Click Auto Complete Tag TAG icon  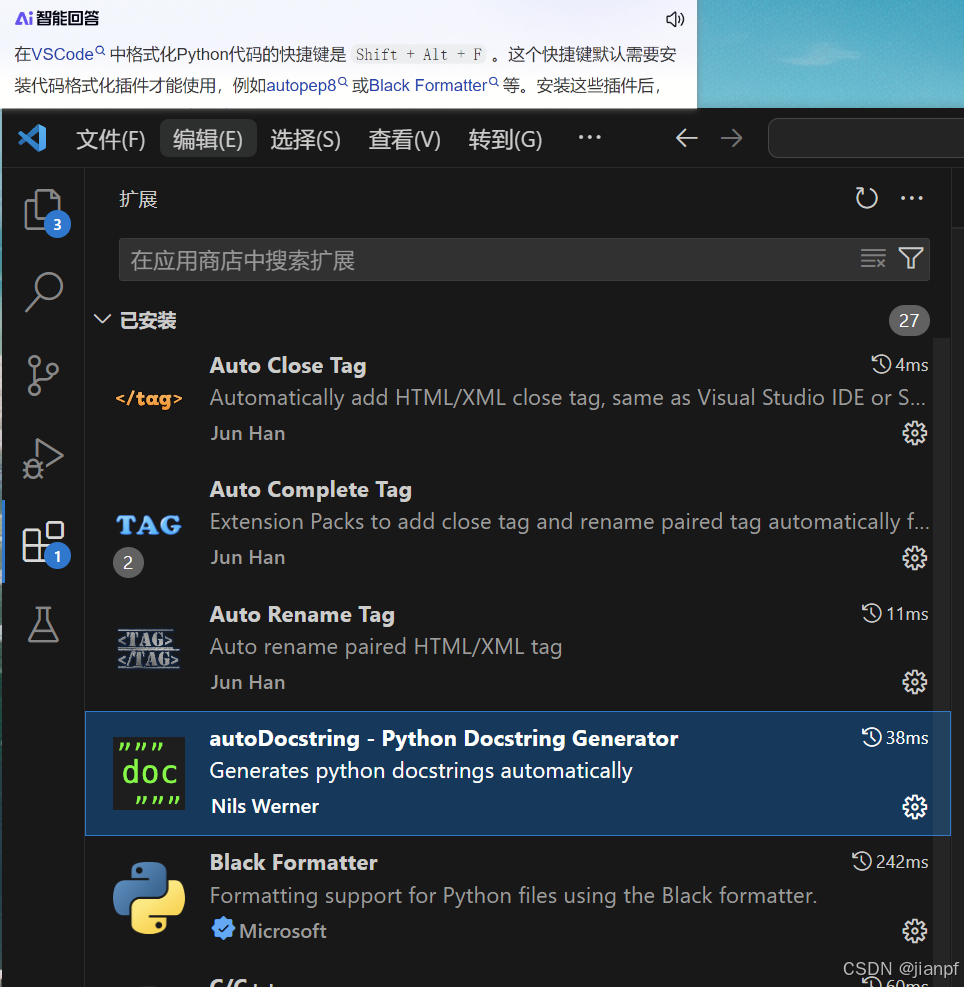pyautogui.click(x=149, y=525)
